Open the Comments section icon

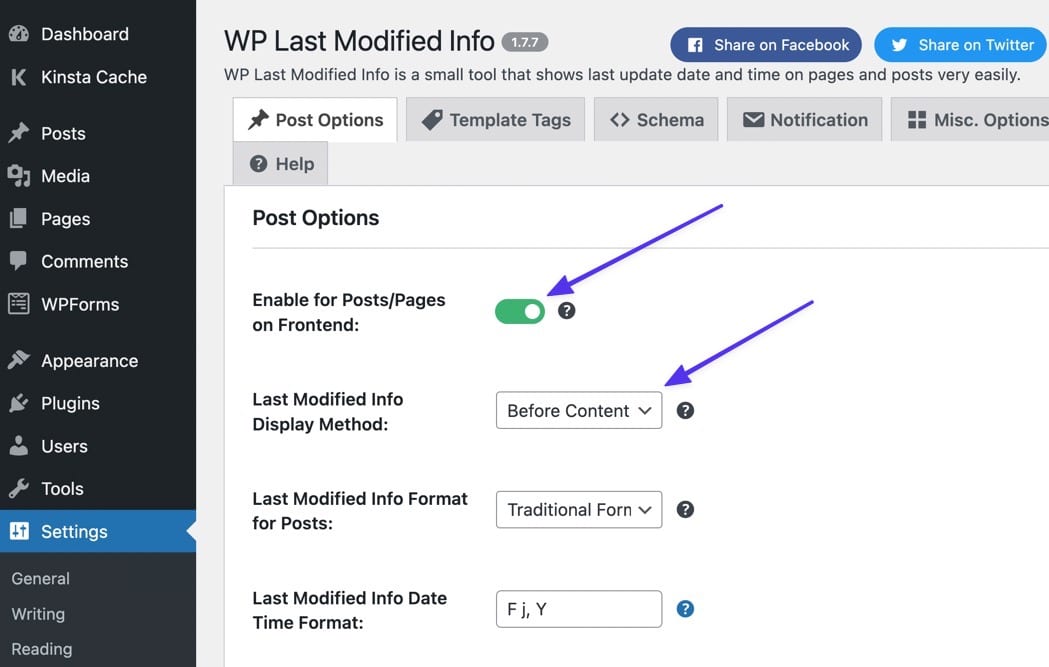pyautogui.click(x=18, y=261)
